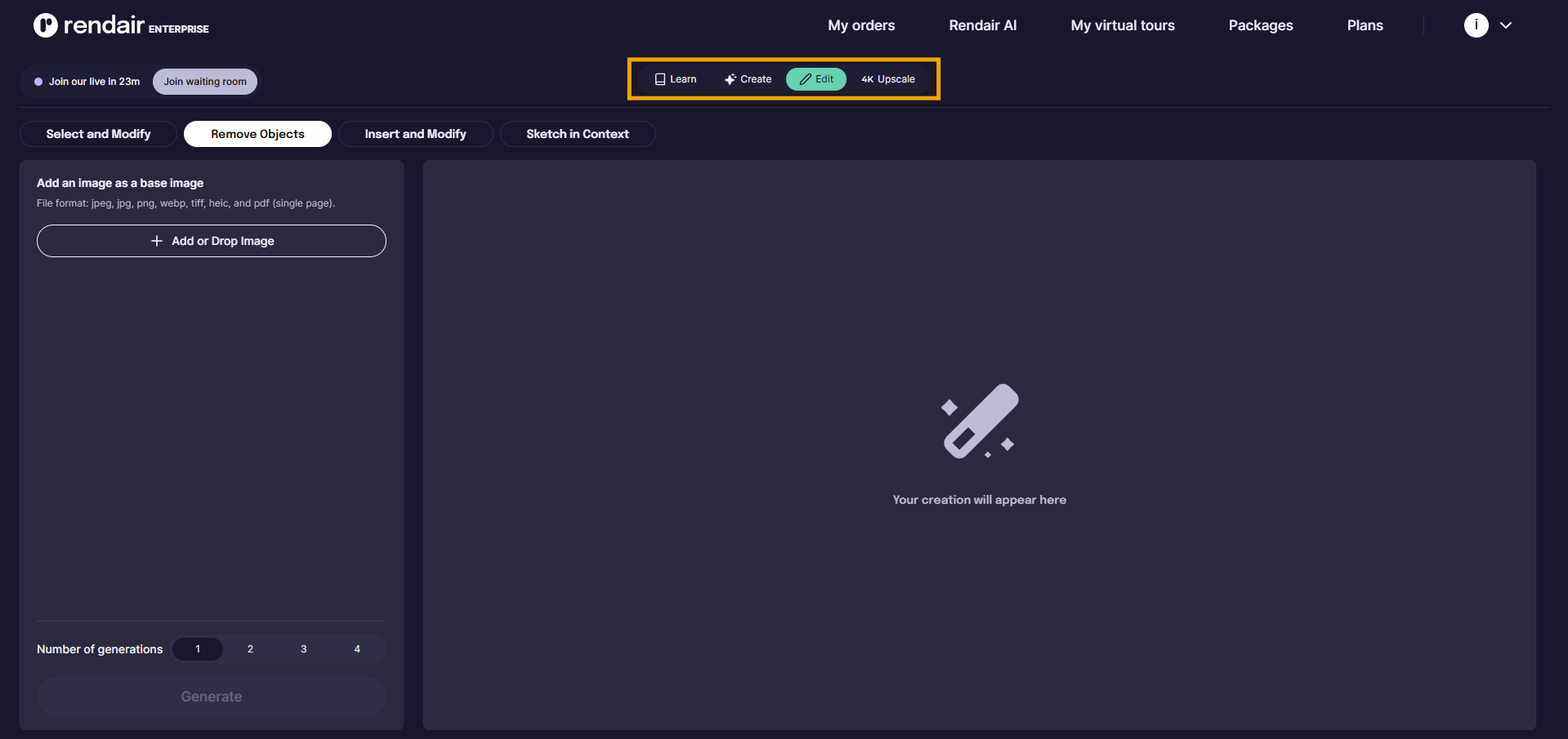Open My virtual tours page
Viewport: 1568px width, 739px height.
coord(1122,25)
